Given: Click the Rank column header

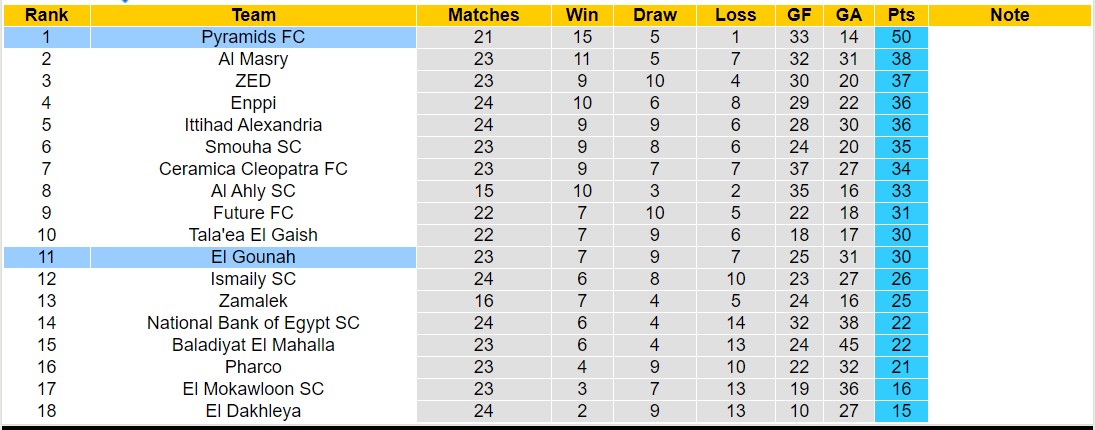Looking at the screenshot, I should 46,15.
